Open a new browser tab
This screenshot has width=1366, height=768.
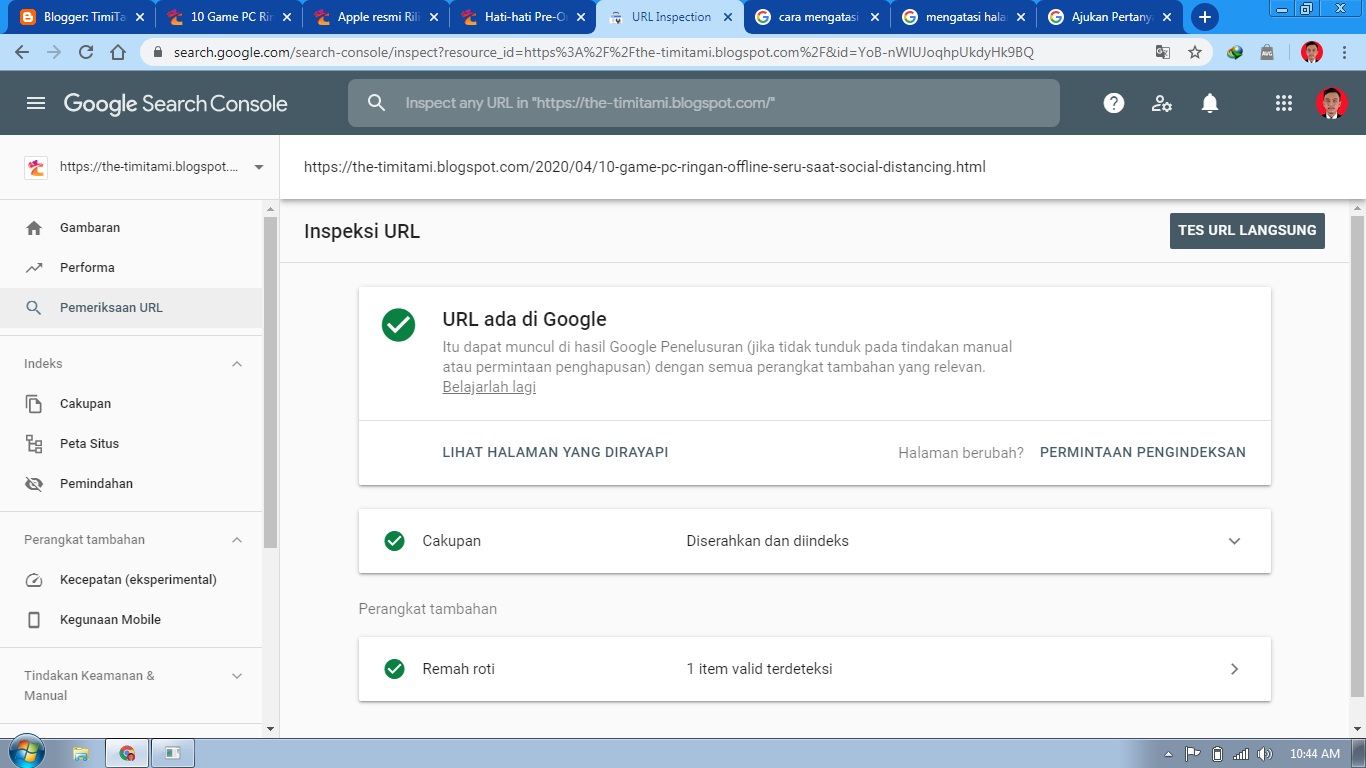(x=1205, y=17)
